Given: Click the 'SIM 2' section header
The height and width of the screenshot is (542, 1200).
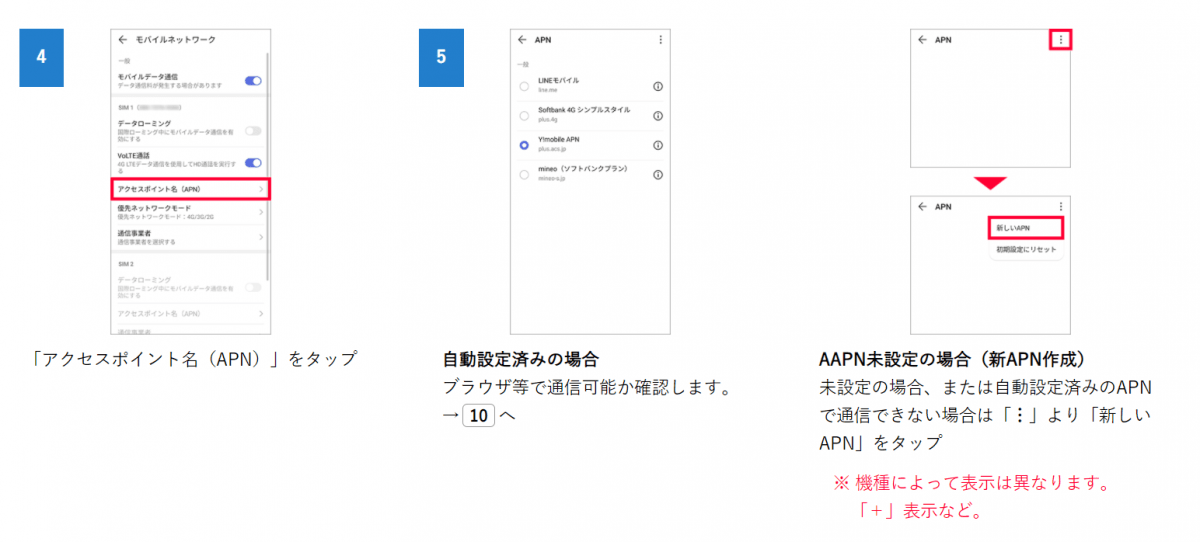Looking at the screenshot, I should 126,264.
